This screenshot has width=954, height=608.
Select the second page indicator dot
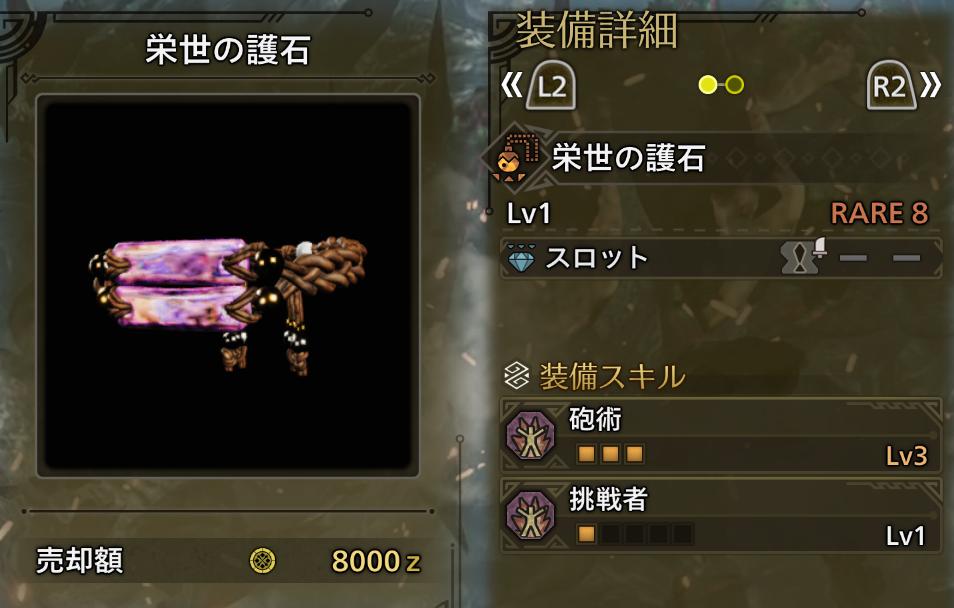(734, 85)
